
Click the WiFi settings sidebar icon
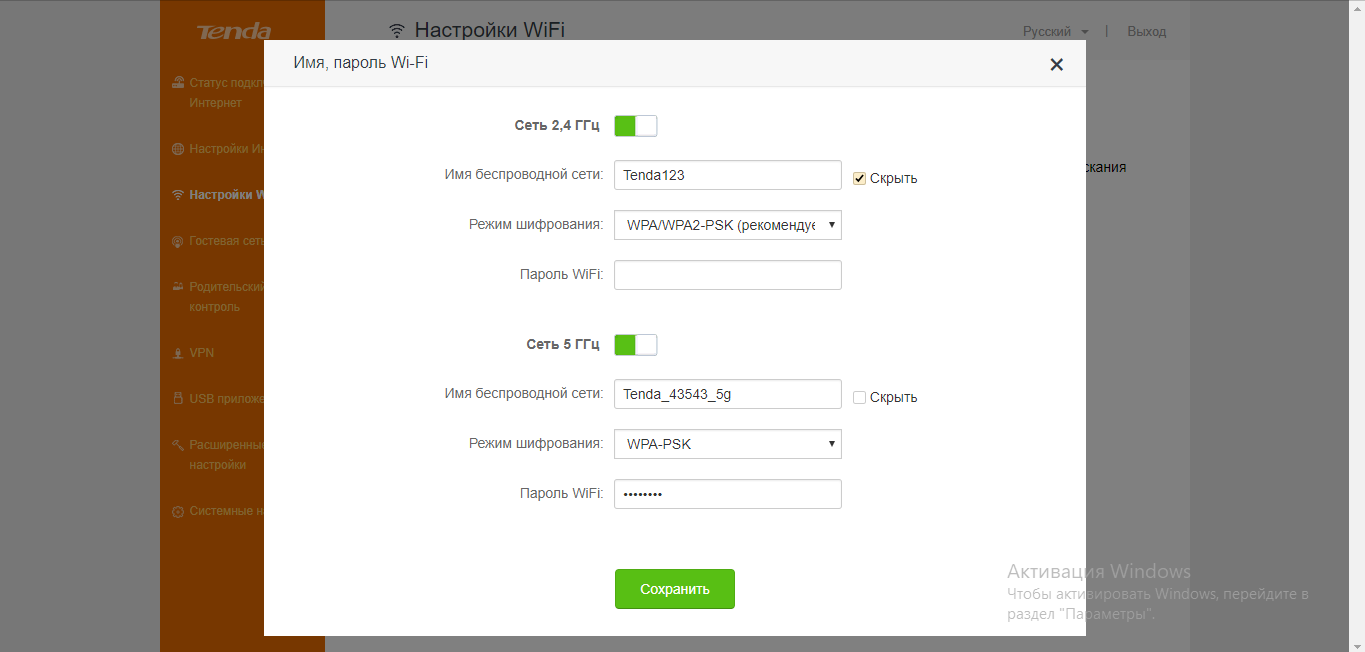[x=178, y=195]
